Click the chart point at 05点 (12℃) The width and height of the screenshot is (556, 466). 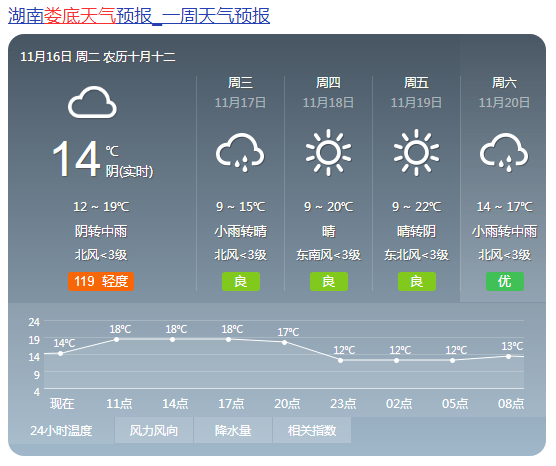click(x=452, y=360)
